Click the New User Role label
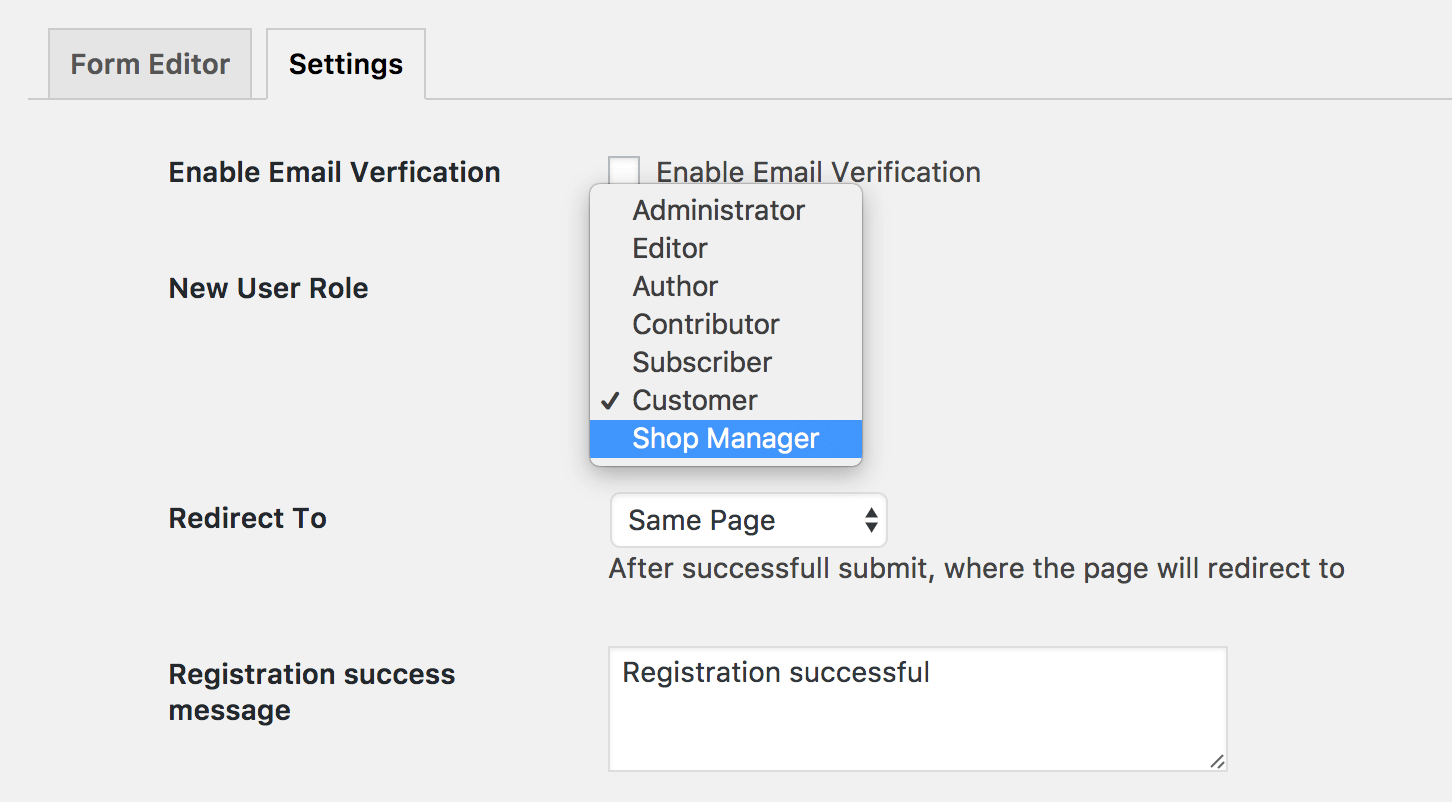1452x802 pixels. click(268, 287)
